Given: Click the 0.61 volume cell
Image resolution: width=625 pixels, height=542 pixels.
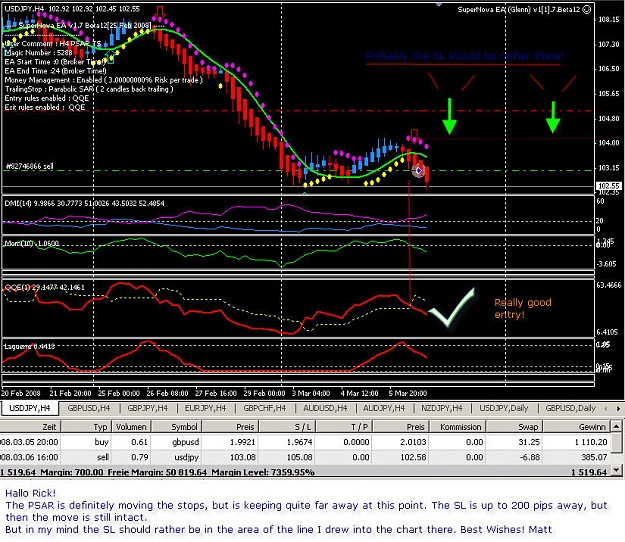Looking at the screenshot, I should 140,442.
